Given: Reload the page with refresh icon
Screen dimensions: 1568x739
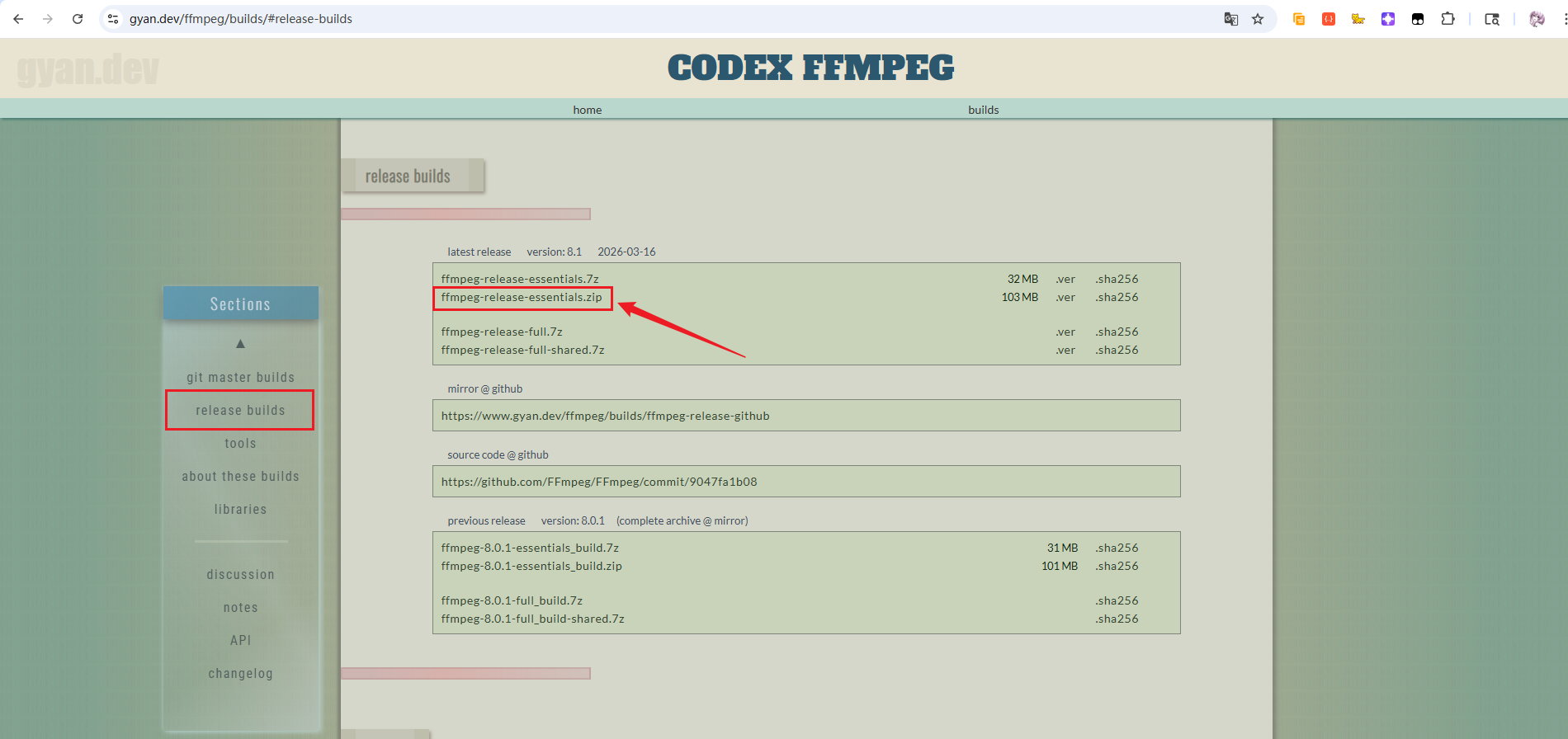Looking at the screenshot, I should [x=78, y=19].
